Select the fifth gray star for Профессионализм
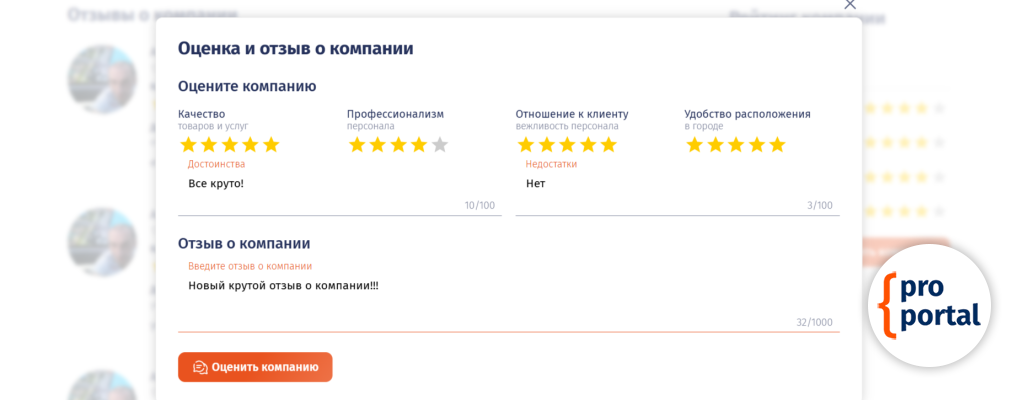 [439, 145]
